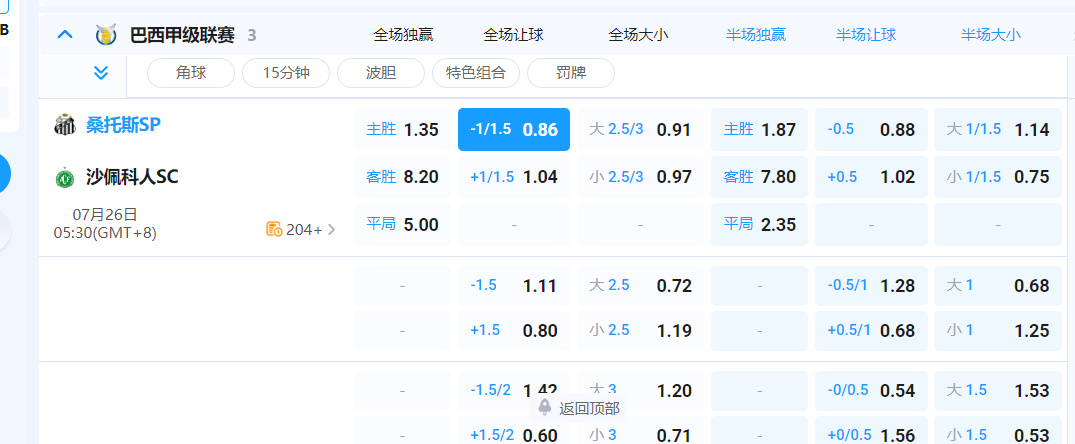This screenshot has width=1075, height=444.
Task: Pick half-time -0.5 handicap odds 0.88
Action: [871, 130]
